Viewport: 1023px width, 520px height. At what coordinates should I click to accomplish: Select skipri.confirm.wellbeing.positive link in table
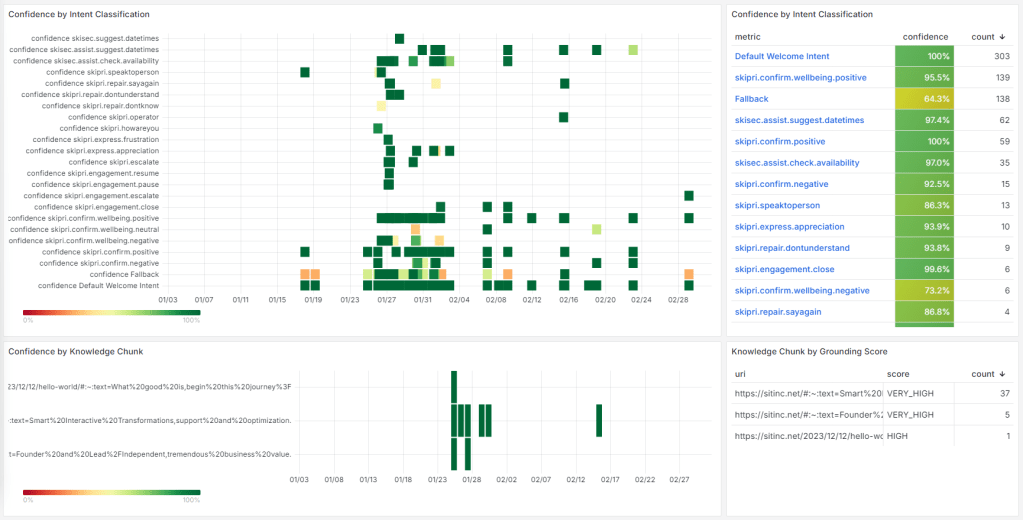(800, 78)
